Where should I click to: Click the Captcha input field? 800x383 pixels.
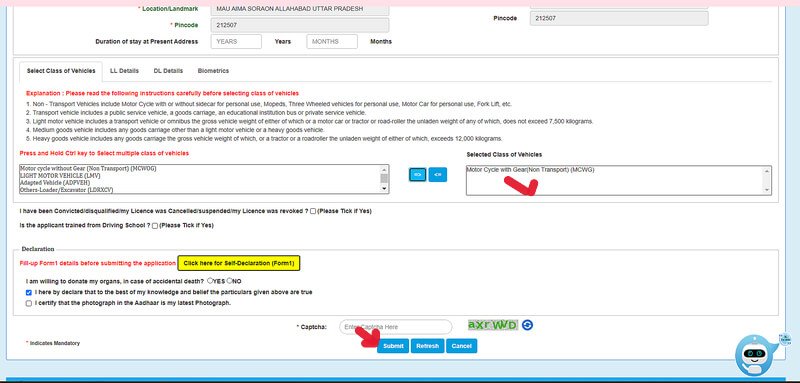point(395,327)
